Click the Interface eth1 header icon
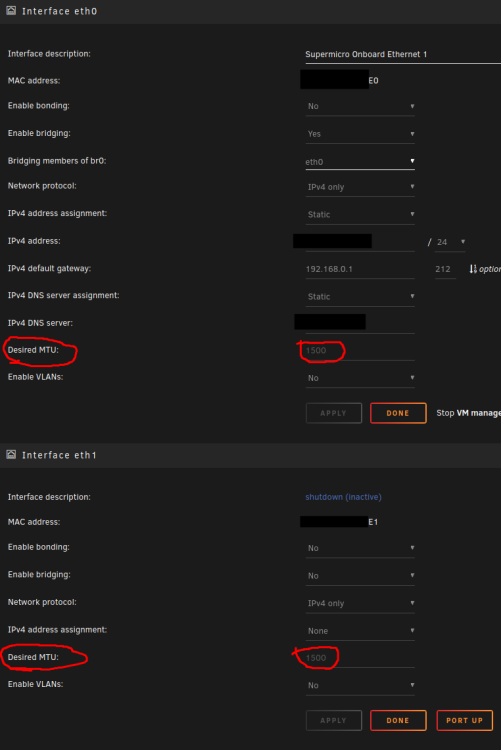 pyautogui.click(x=11, y=454)
